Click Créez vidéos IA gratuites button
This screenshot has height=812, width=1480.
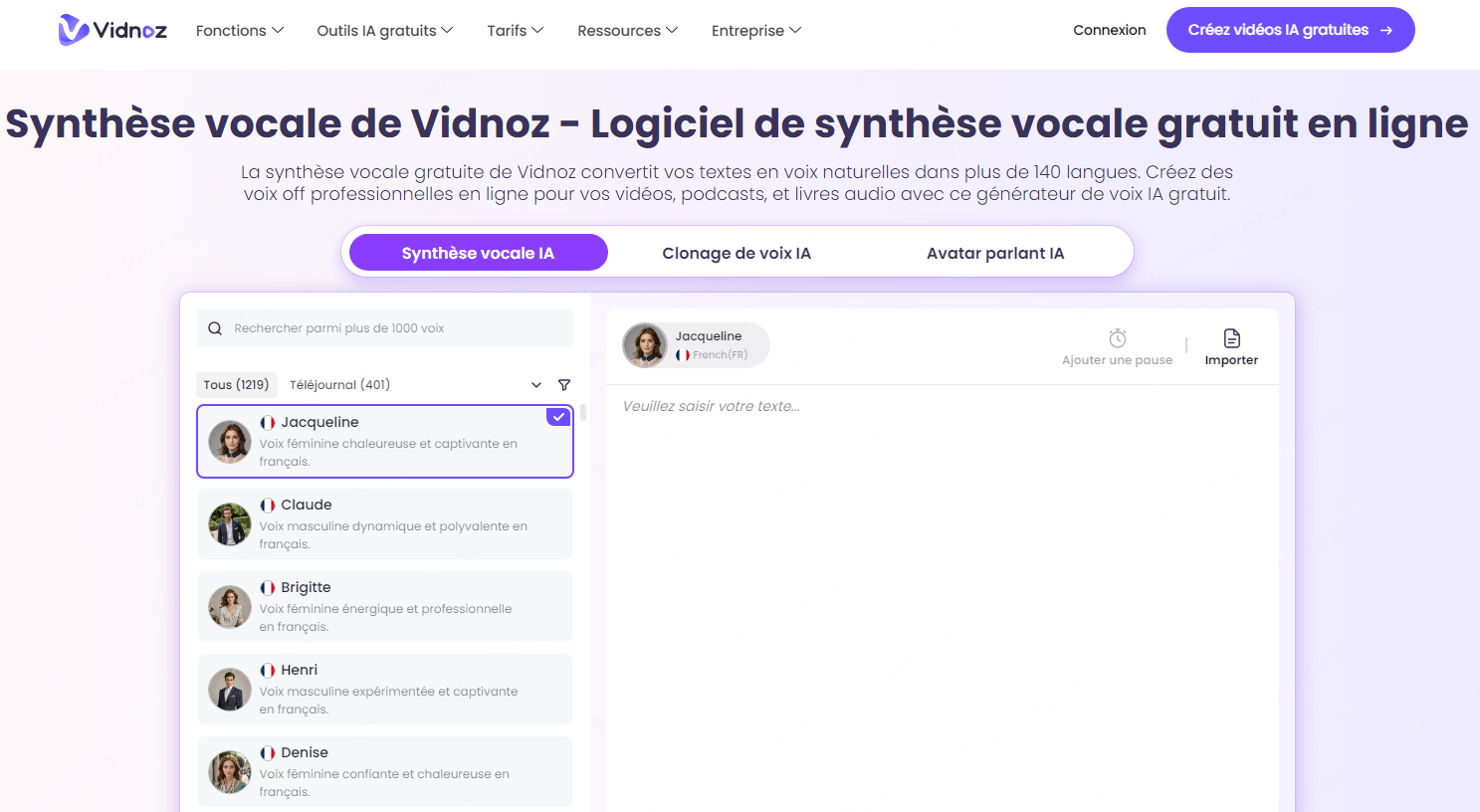(1290, 30)
